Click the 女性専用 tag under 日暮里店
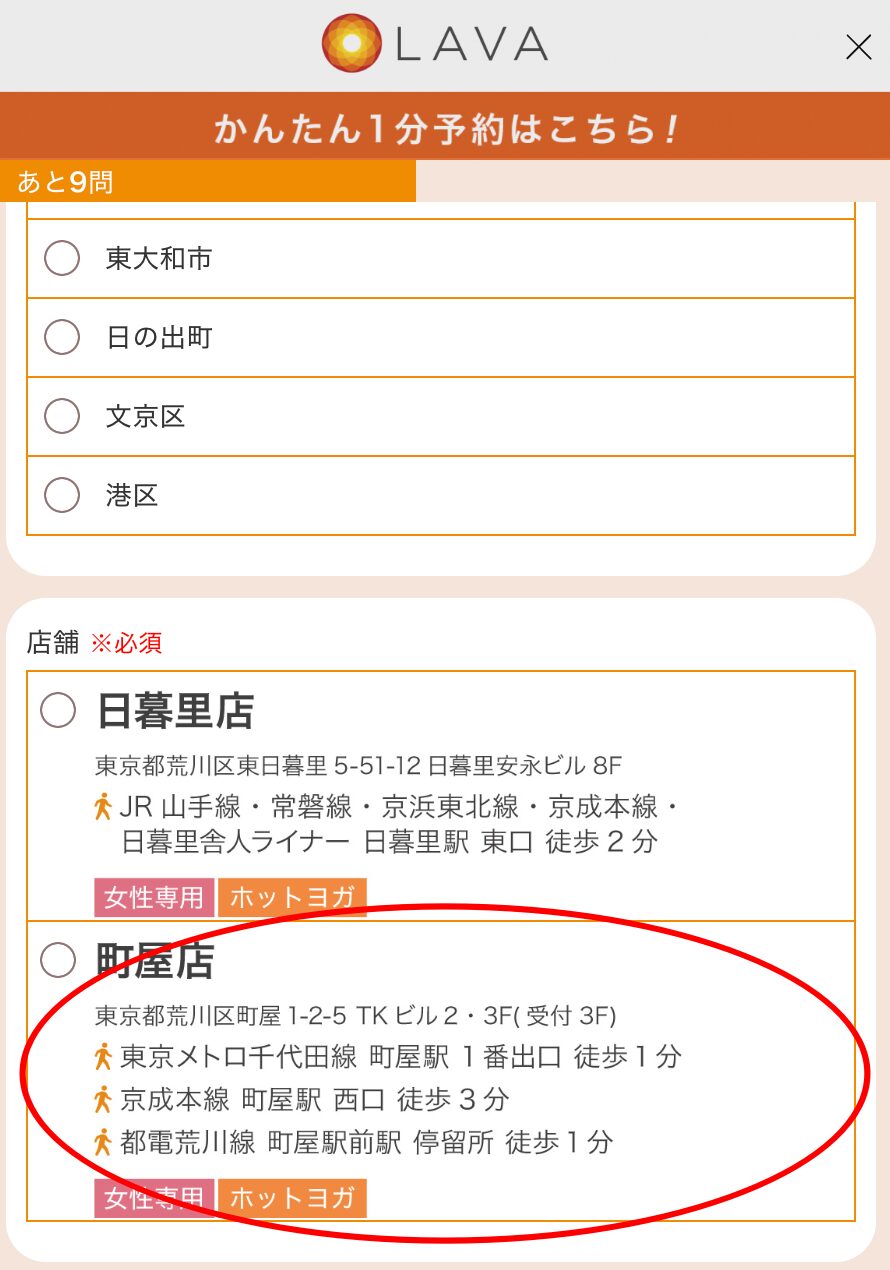890x1270 pixels. [x=154, y=898]
